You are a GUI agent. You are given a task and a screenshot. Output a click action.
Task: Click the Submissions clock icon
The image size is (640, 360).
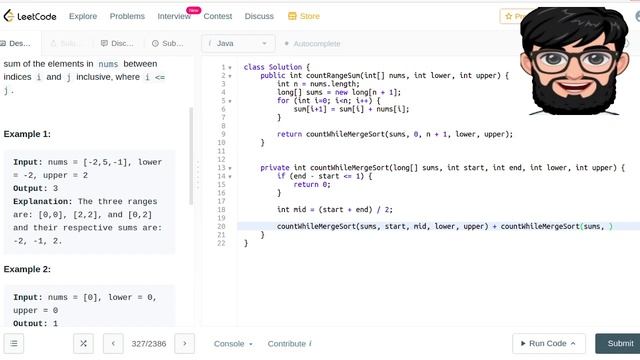coord(155,43)
